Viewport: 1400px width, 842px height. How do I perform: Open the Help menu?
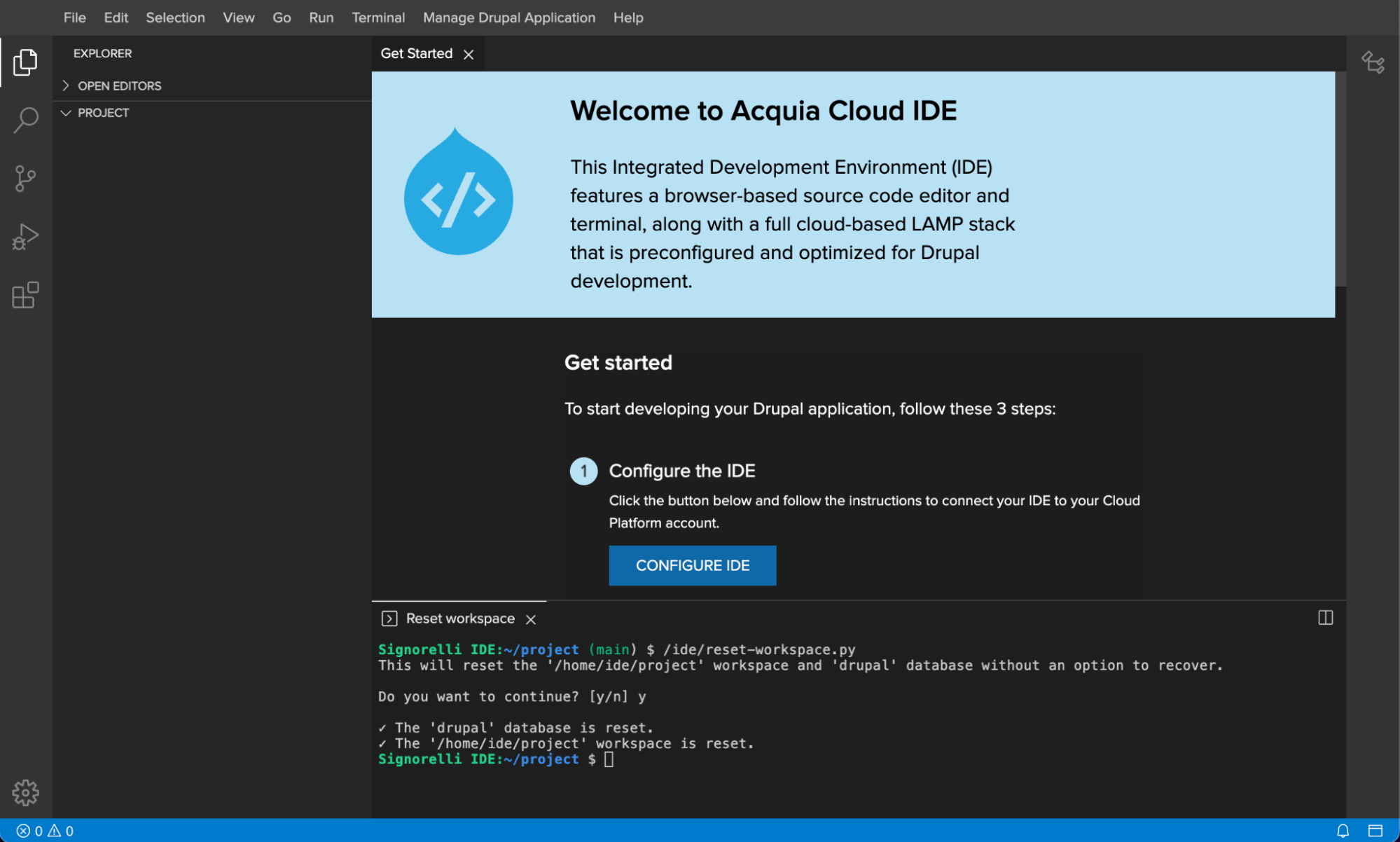pos(628,18)
